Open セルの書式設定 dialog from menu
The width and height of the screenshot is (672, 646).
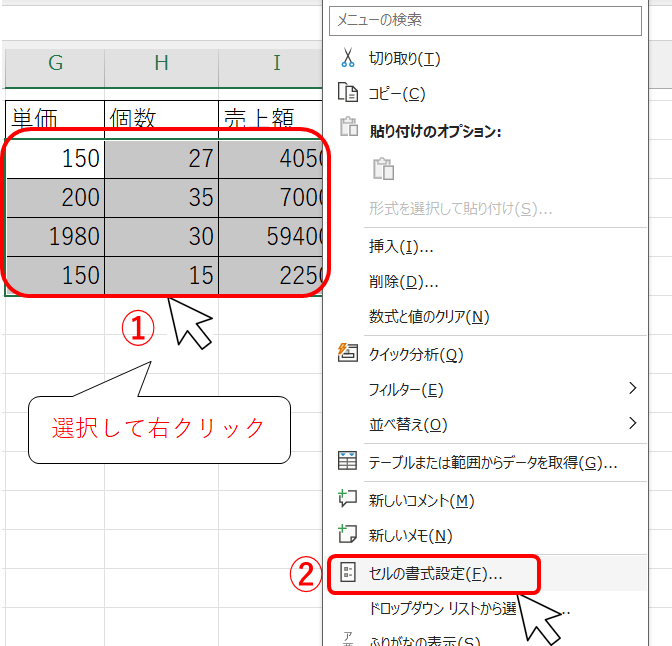436,573
